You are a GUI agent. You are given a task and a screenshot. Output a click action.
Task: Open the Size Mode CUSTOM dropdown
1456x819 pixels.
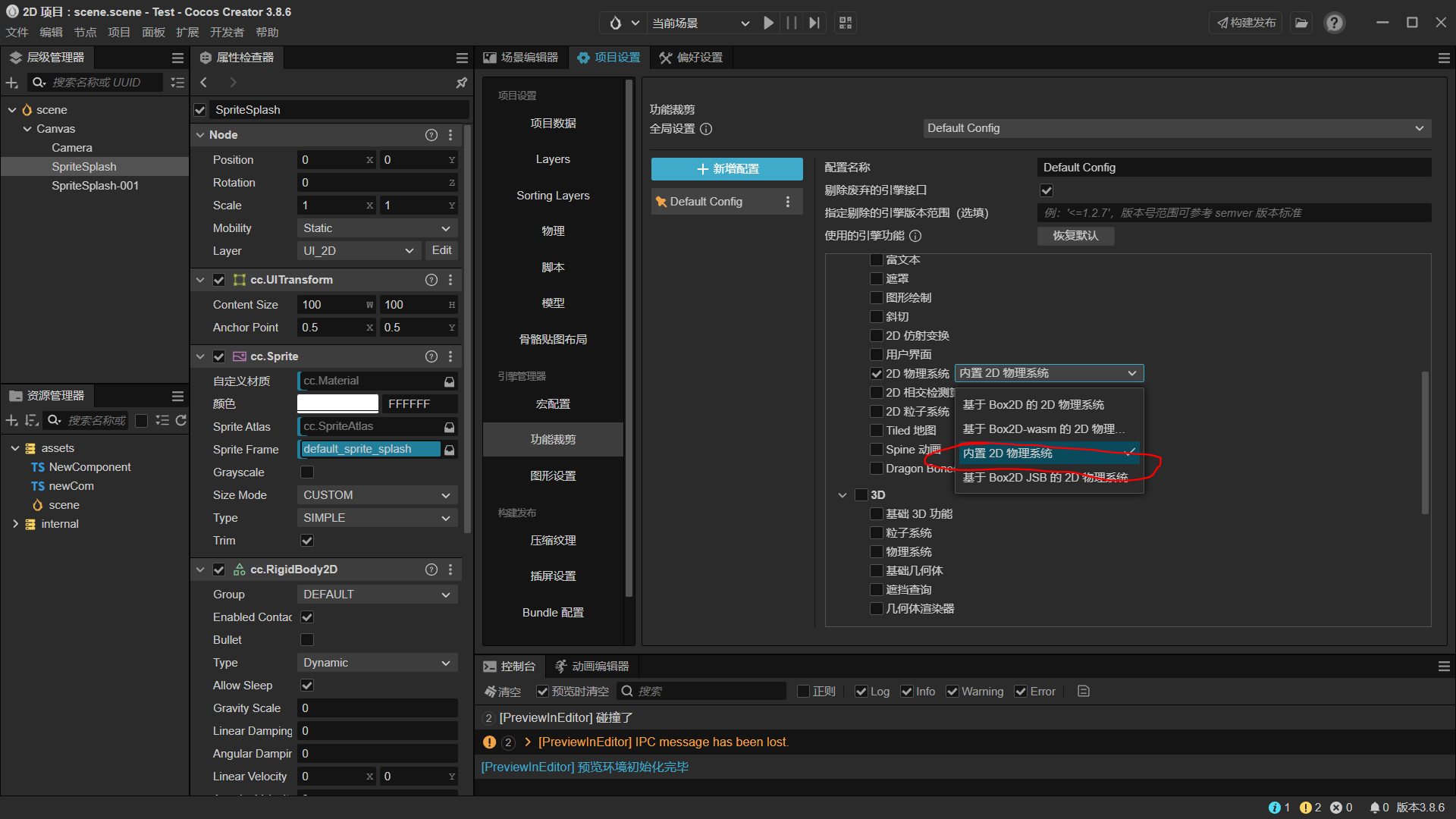tap(377, 495)
